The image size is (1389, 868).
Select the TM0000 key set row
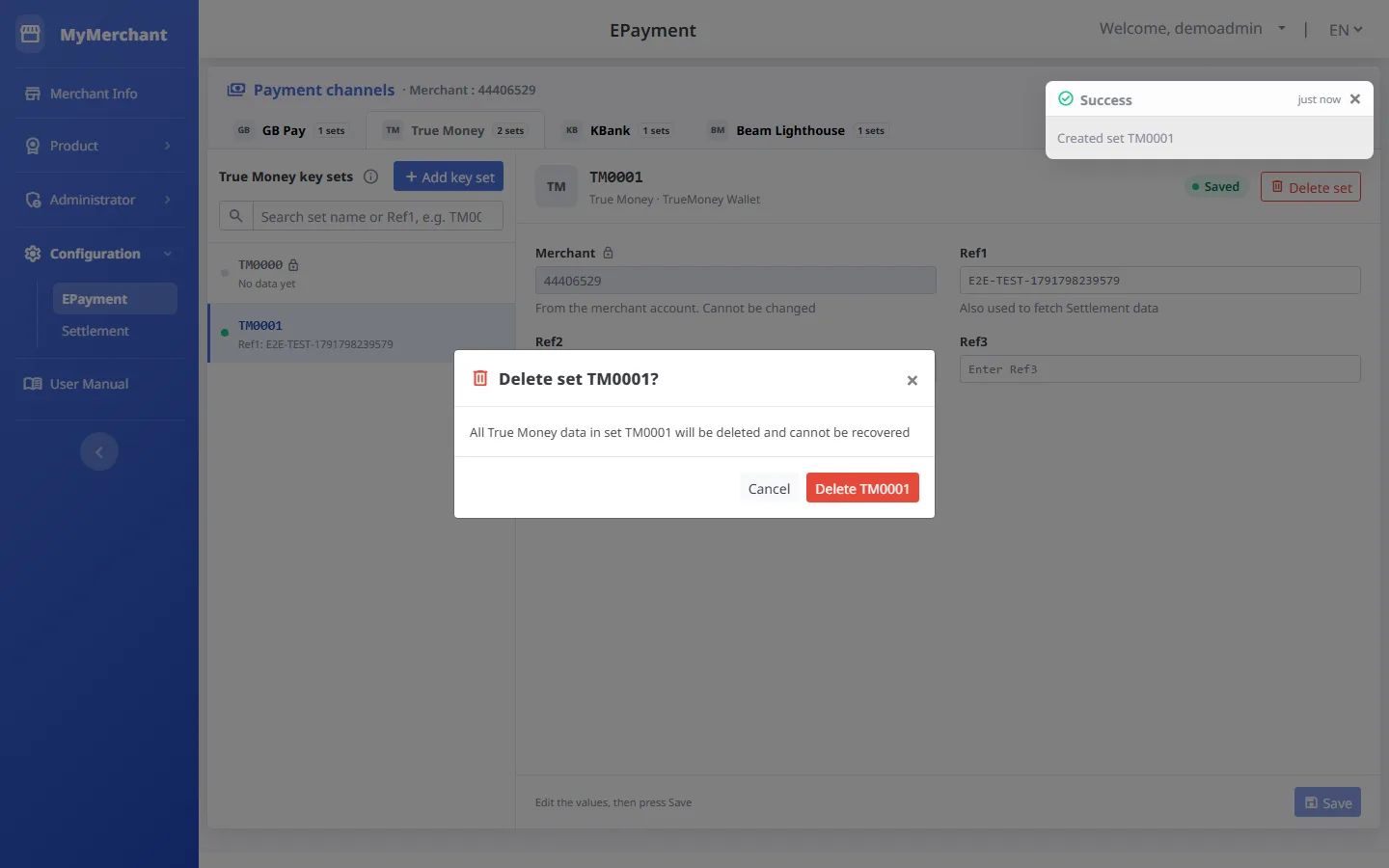362,274
